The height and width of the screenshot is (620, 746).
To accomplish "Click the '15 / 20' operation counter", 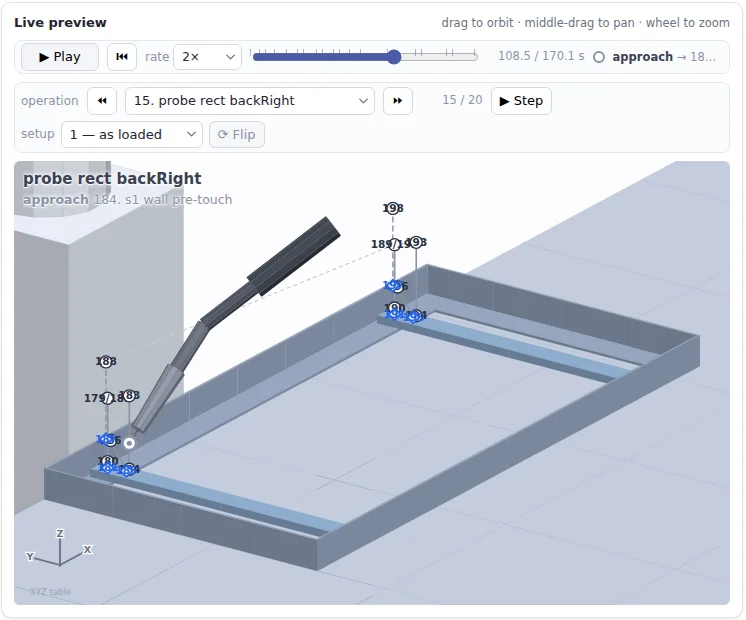I will coord(462,100).
